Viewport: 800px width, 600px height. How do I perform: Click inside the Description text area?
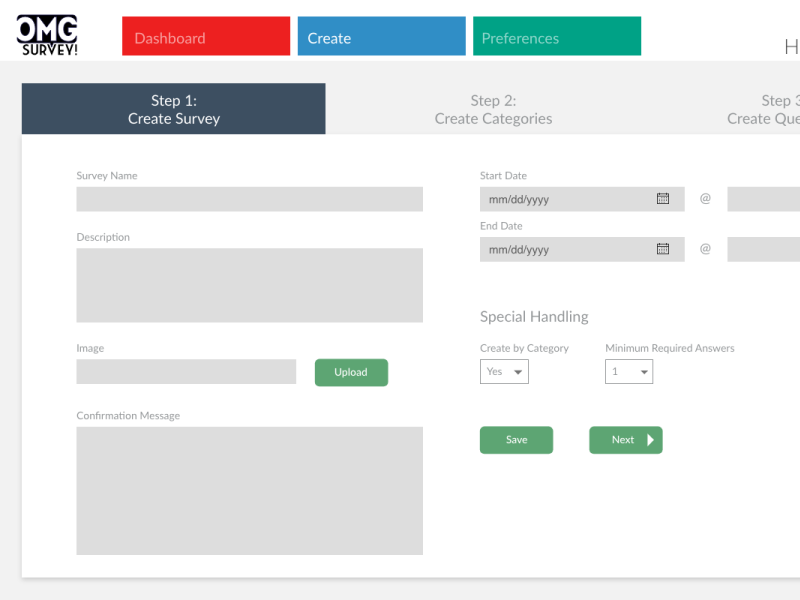(x=249, y=285)
